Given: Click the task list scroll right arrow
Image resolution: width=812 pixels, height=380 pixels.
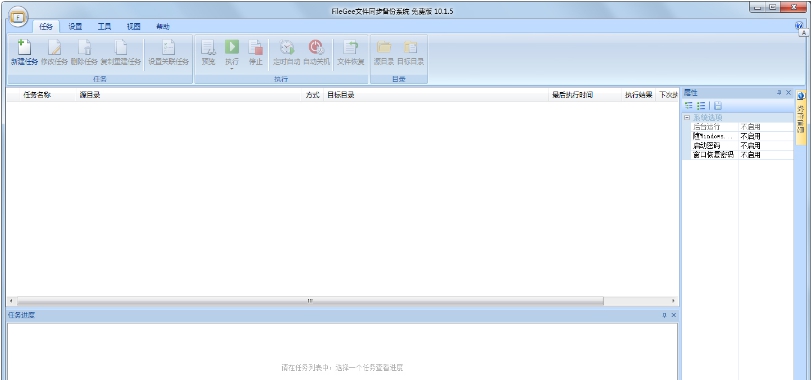Looking at the screenshot, I should (x=673, y=301).
